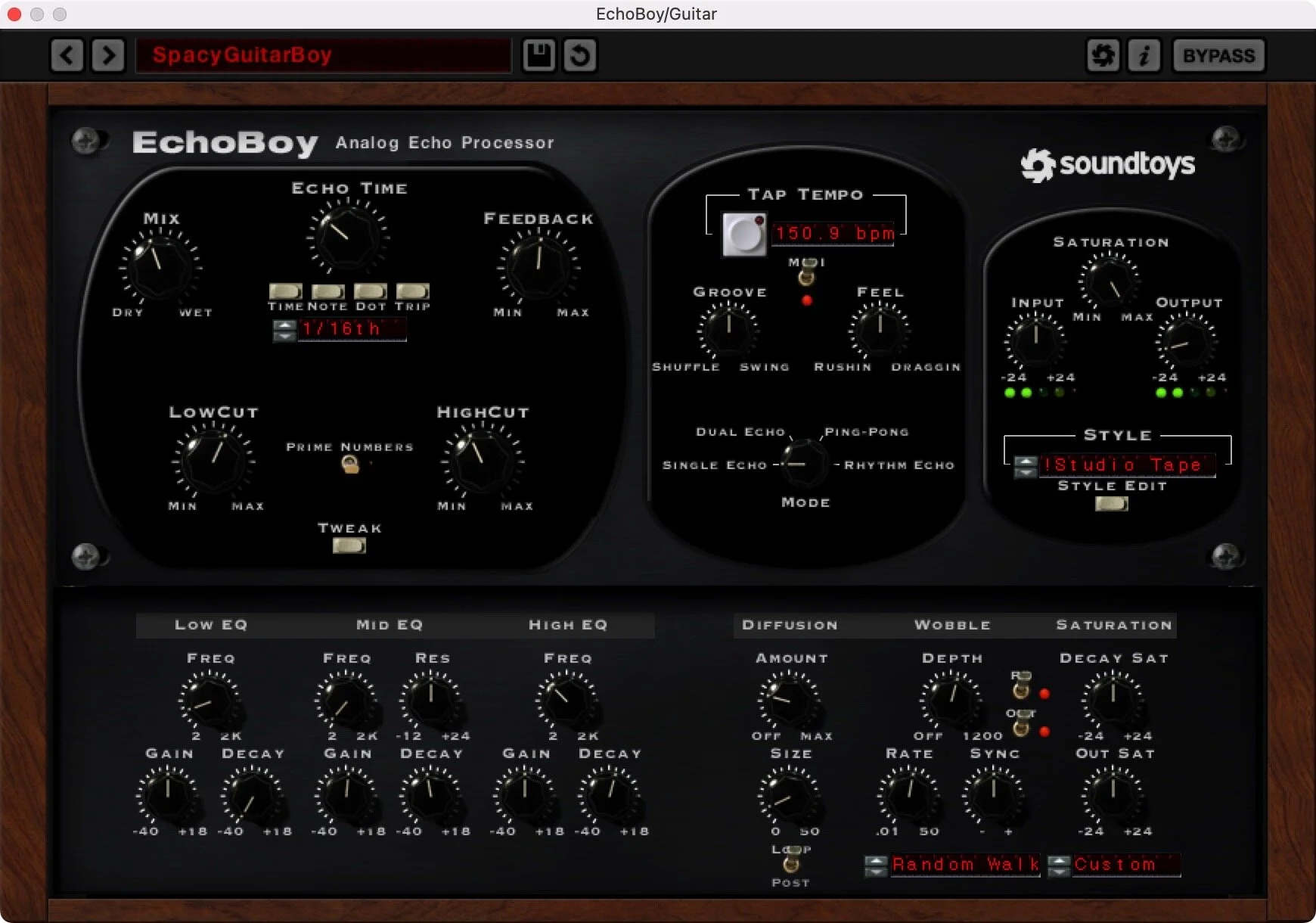
Task: Select Time echo-time mode button
Action: (x=286, y=291)
